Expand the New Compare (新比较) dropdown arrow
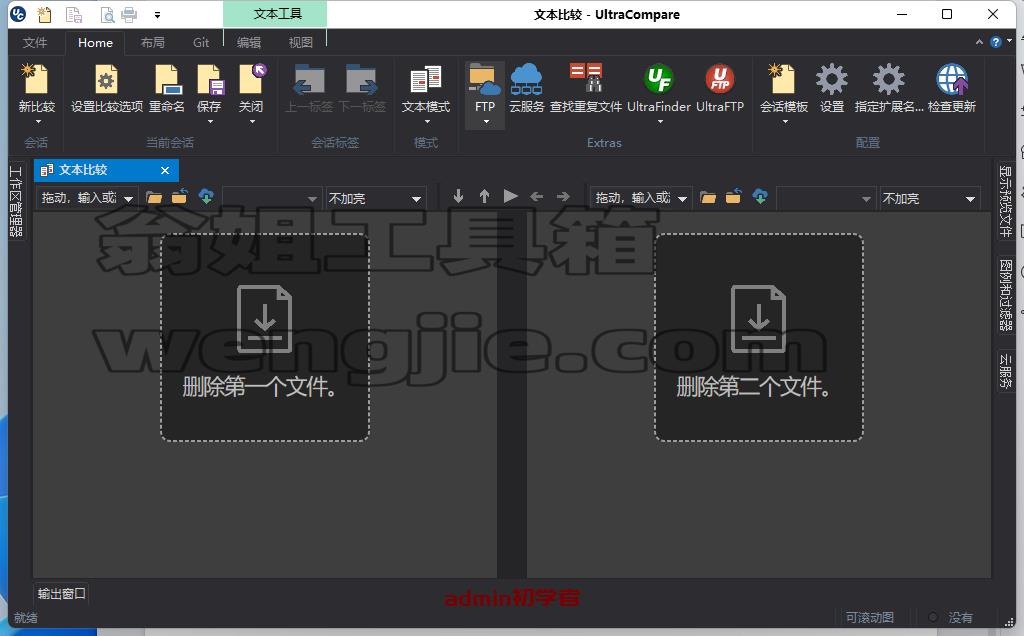 click(x=38, y=121)
